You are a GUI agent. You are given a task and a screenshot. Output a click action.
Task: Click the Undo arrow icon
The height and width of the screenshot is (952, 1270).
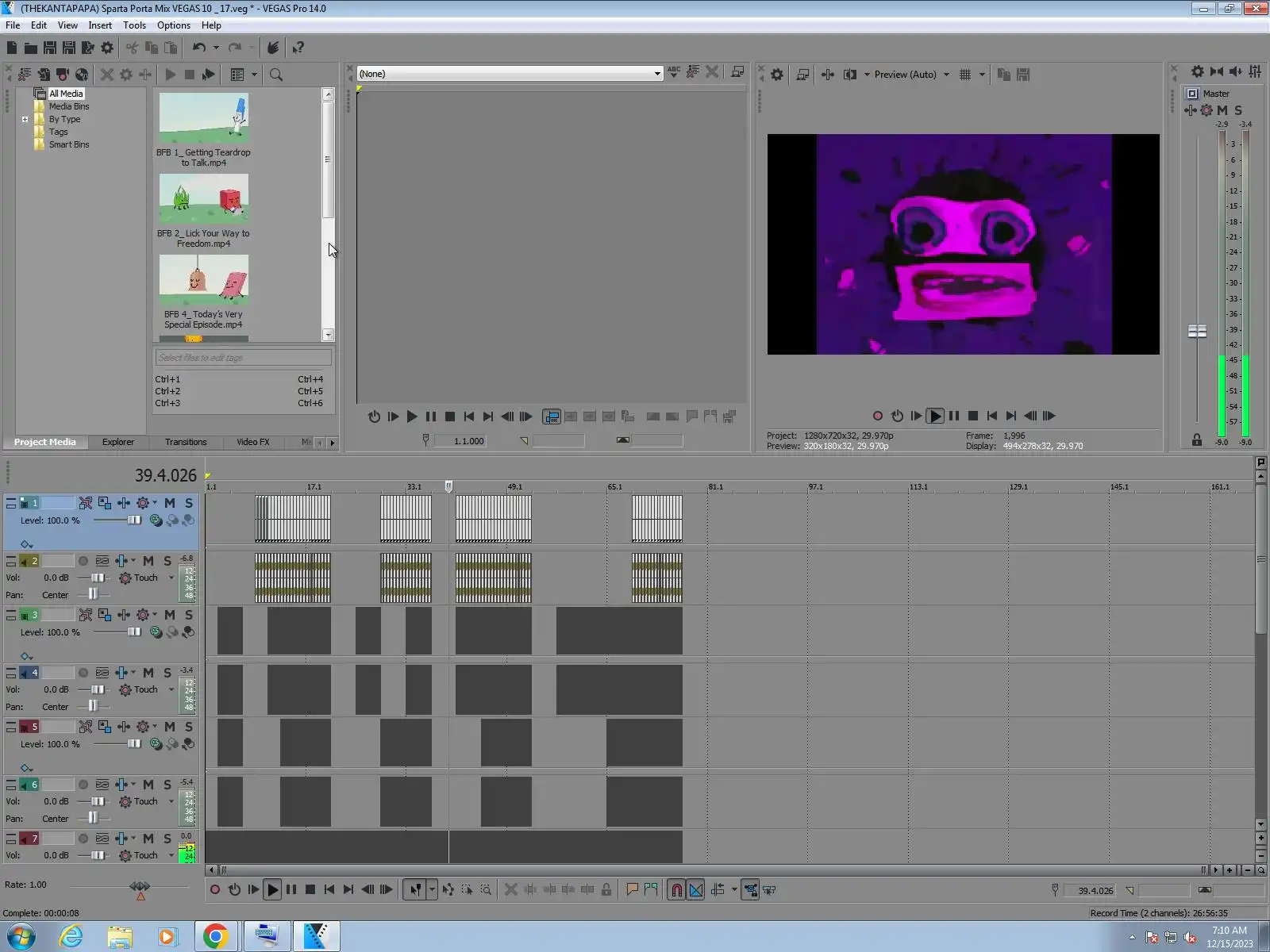tap(198, 48)
